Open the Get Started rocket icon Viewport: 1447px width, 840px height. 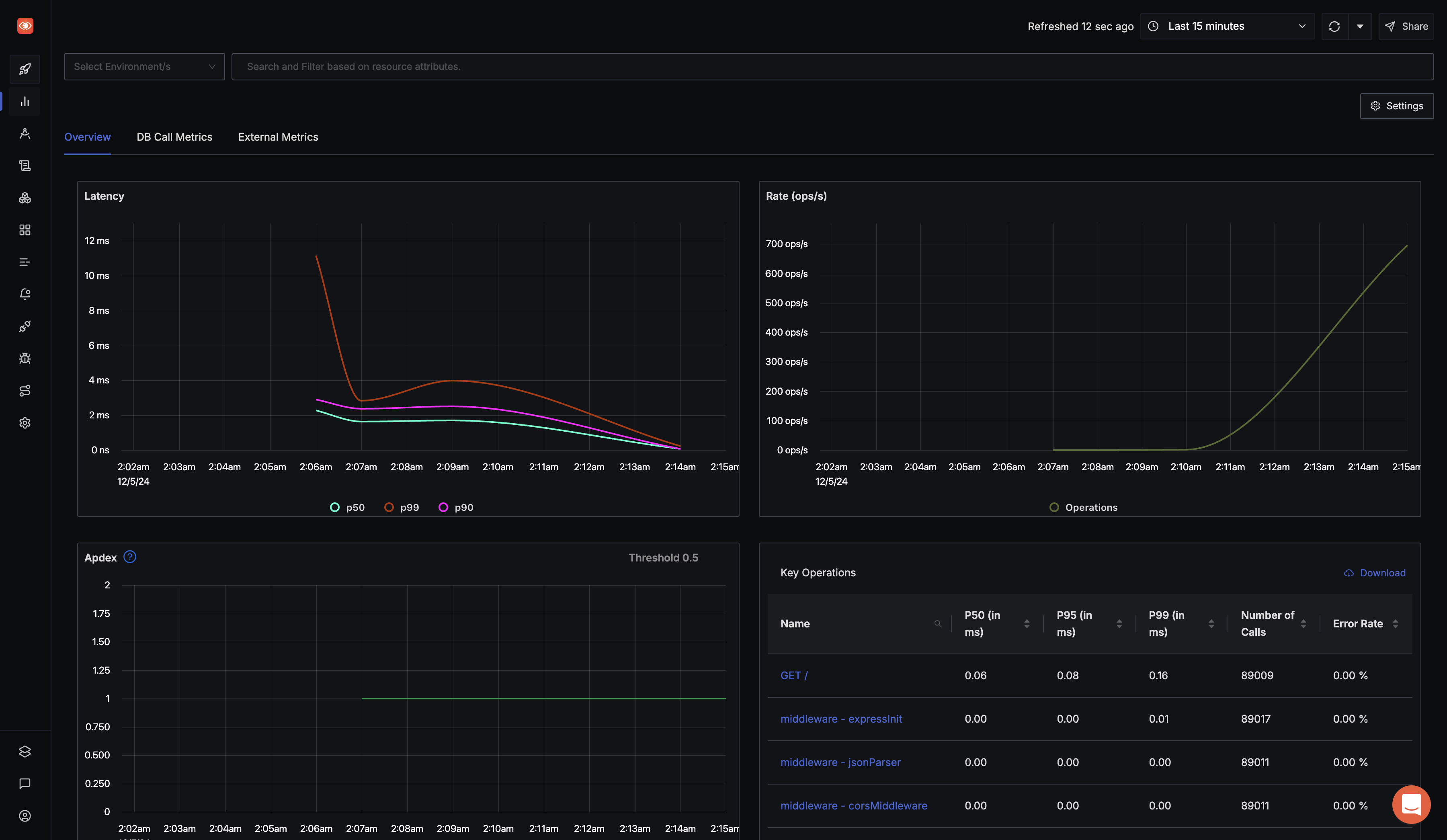click(25, 70)
